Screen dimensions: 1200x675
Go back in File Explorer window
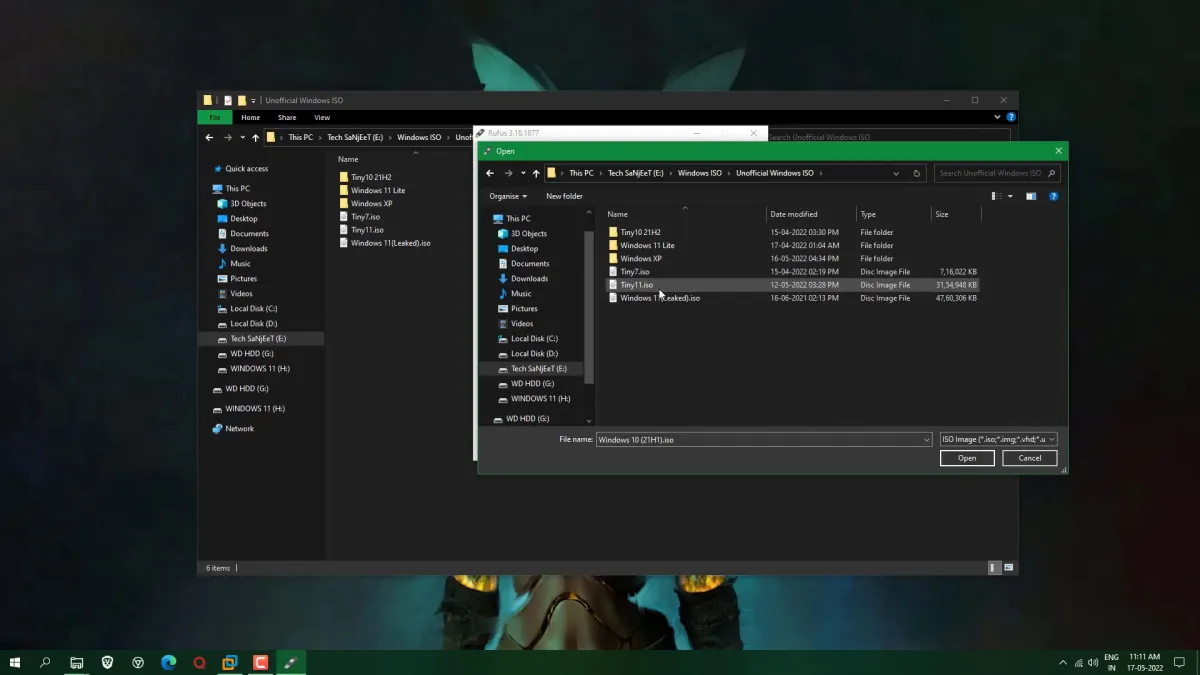coord(209,137)
